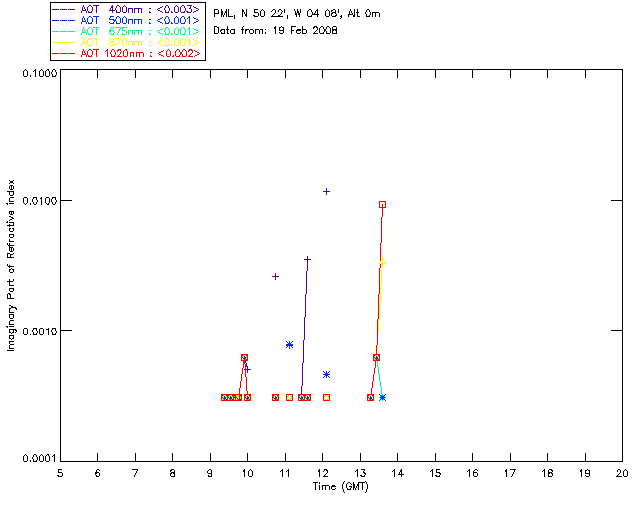Viewport: 640px width, 512px height.
Task: Click the "Data from: 19 Feb 2008" line
Action: click(x=276, y=31)
